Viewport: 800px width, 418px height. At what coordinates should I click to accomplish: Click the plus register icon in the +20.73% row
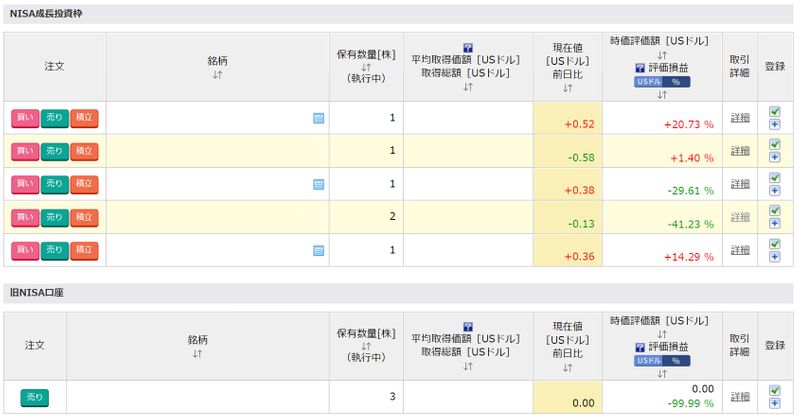[x=774, y=124]
